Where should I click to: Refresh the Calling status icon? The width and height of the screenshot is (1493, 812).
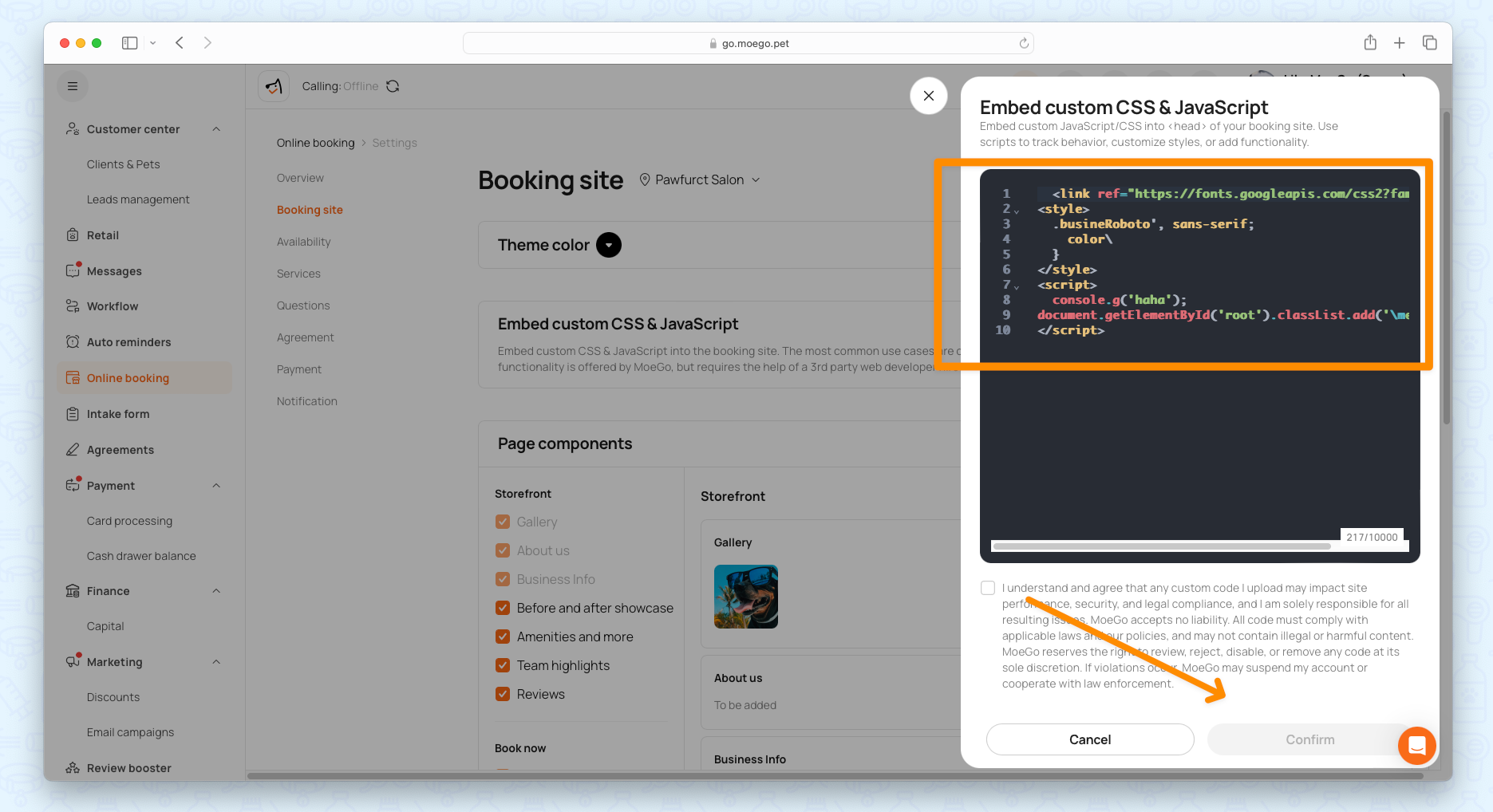coord(393,86)
